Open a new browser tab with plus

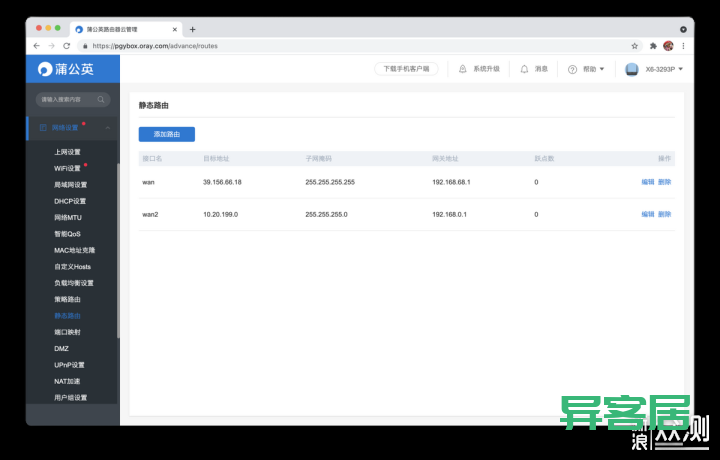(192, 29)
